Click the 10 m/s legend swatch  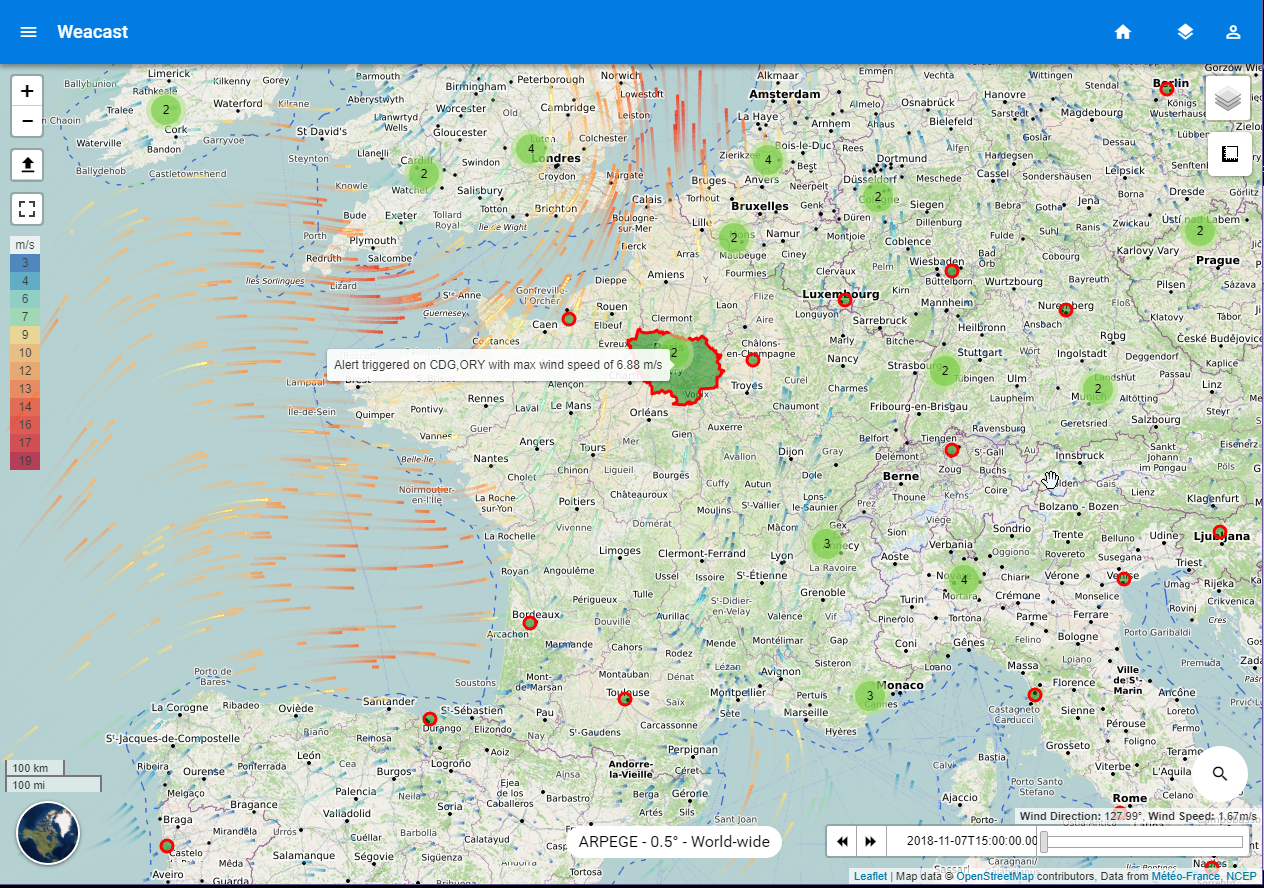(x=25, y=353)
